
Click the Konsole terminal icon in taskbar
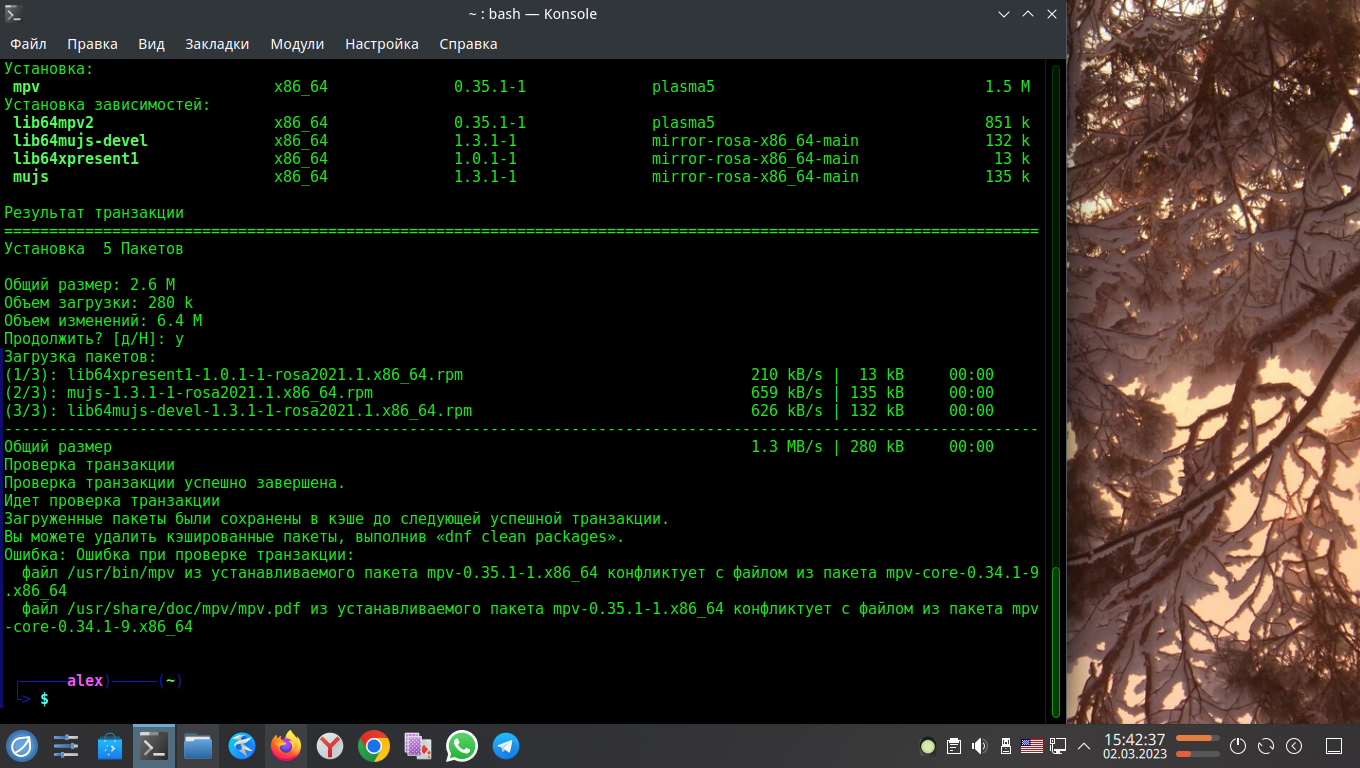154,746
